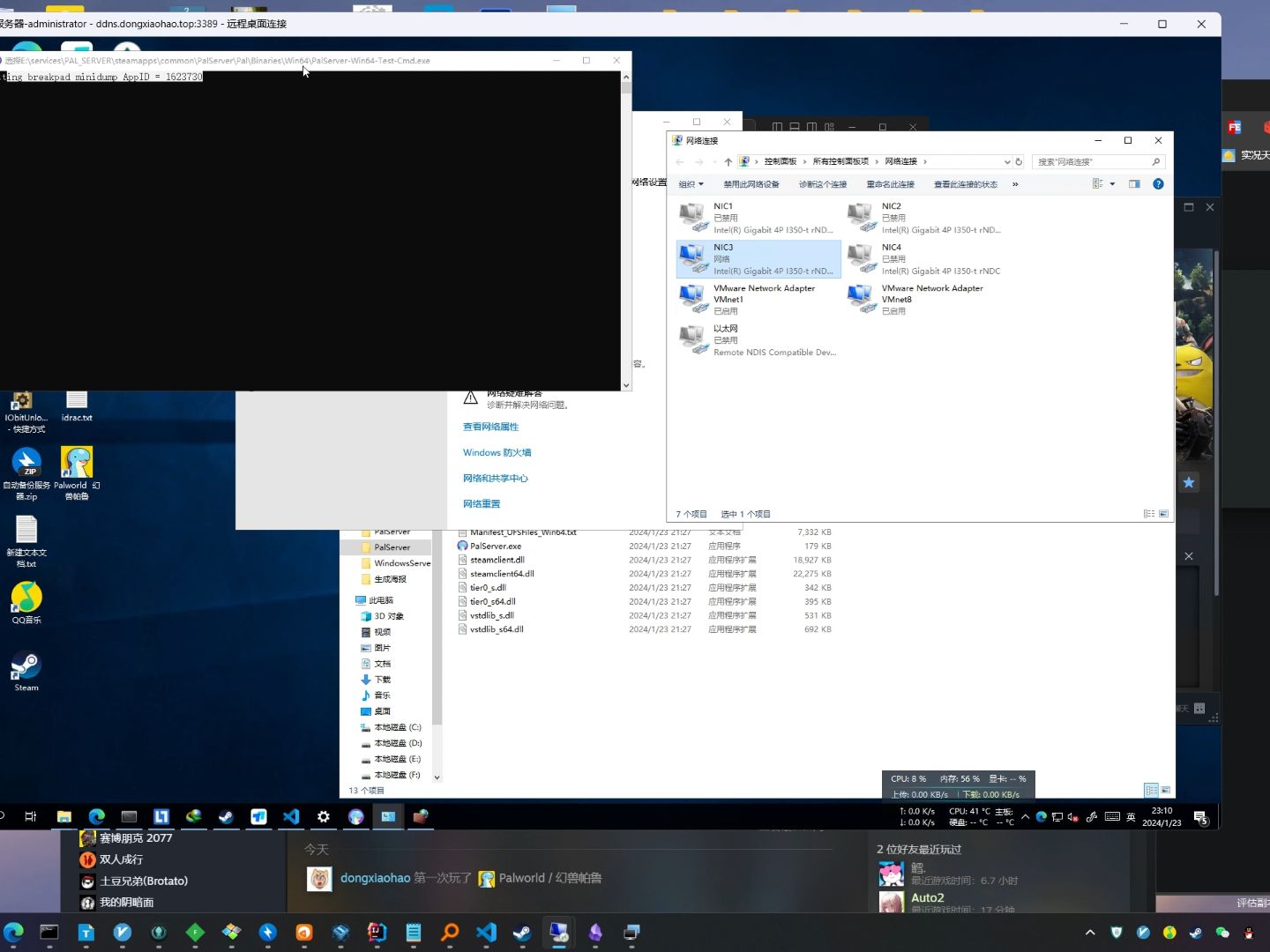Select PalServer.exe in file list
1270x952 pixels.
[496, 547]
